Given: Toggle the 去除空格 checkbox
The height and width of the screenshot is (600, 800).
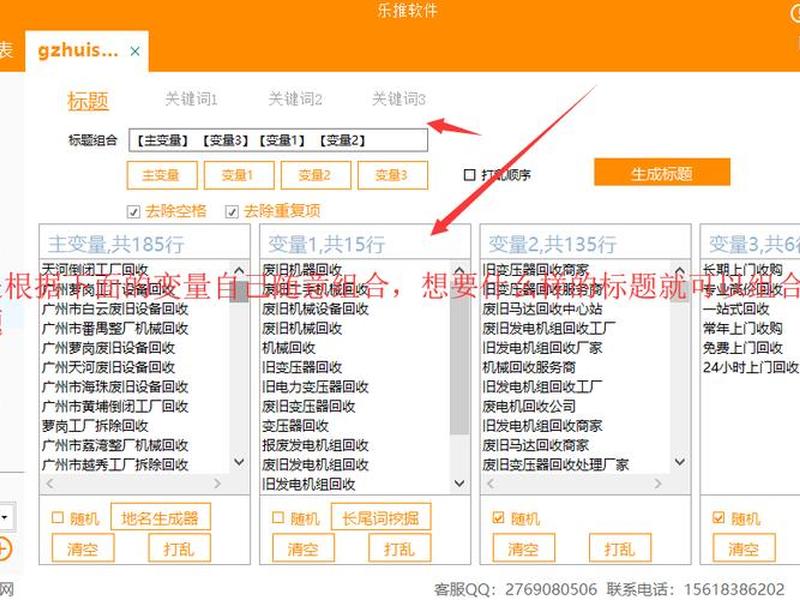Looking at the screenshot, I should tap(133, 211).
